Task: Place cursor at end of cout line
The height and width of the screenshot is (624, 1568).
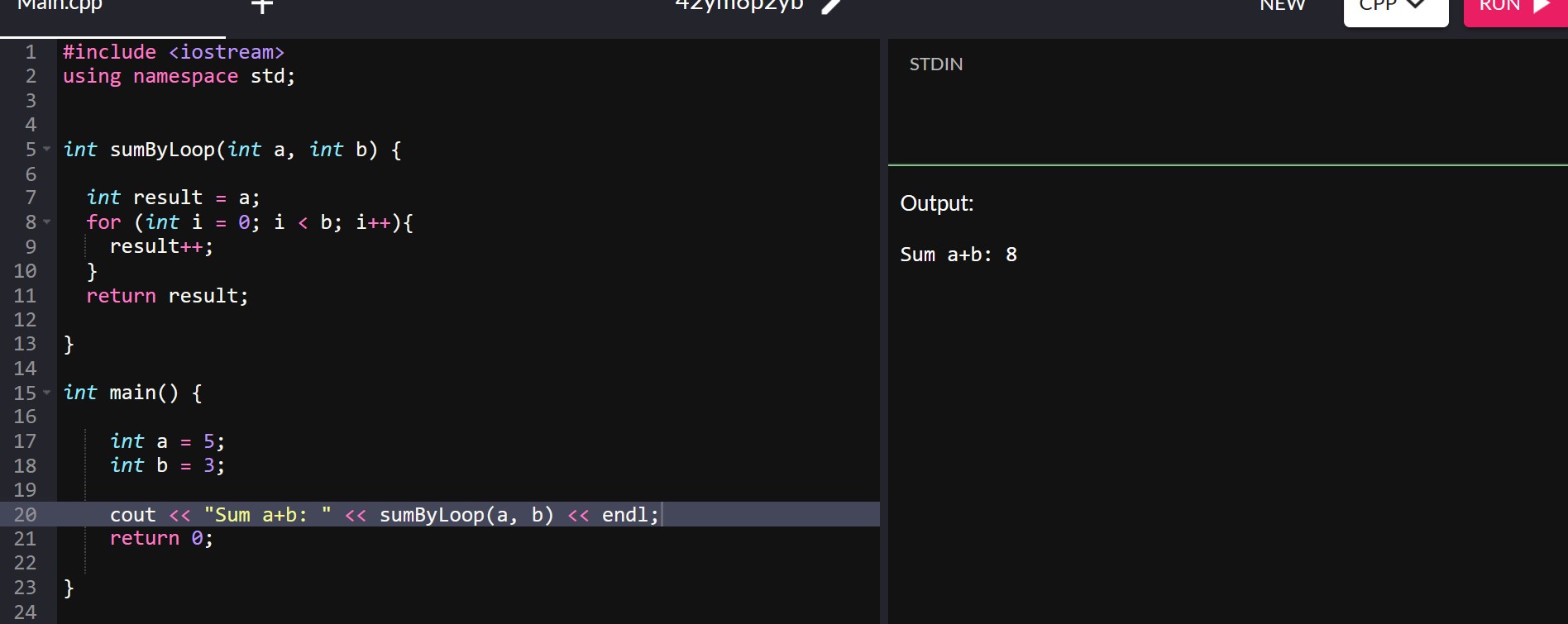Action: 661,514
